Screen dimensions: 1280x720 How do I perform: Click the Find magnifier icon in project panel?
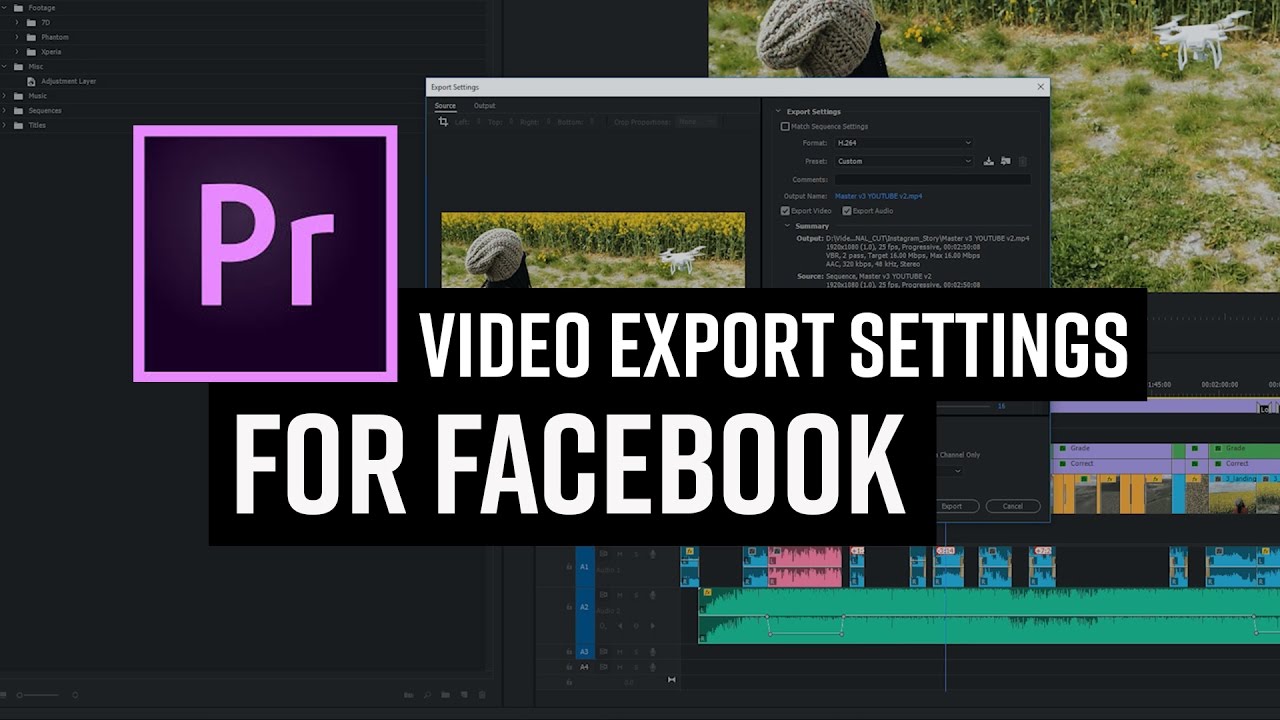pos(427,694)
